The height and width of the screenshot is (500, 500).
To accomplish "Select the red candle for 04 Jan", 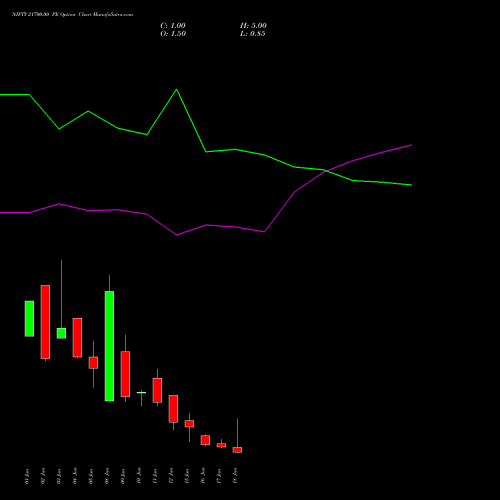I will pos(77,338).
